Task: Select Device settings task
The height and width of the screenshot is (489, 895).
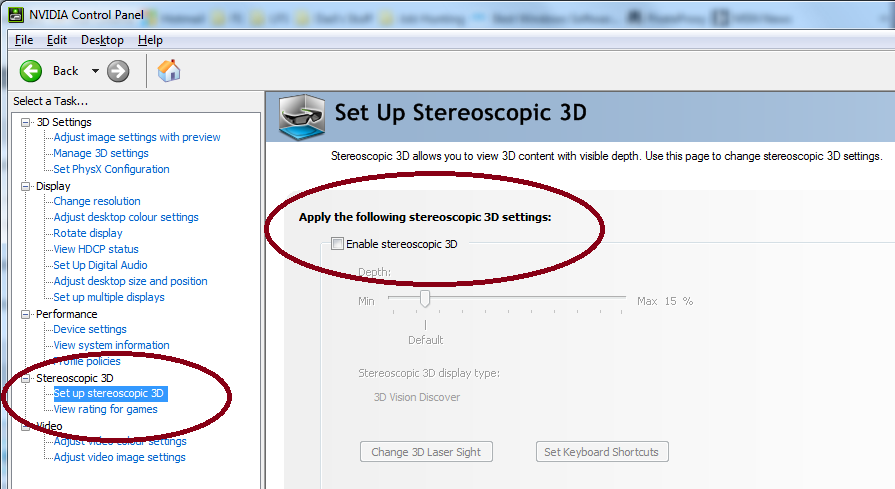Action: pos(90,329)
